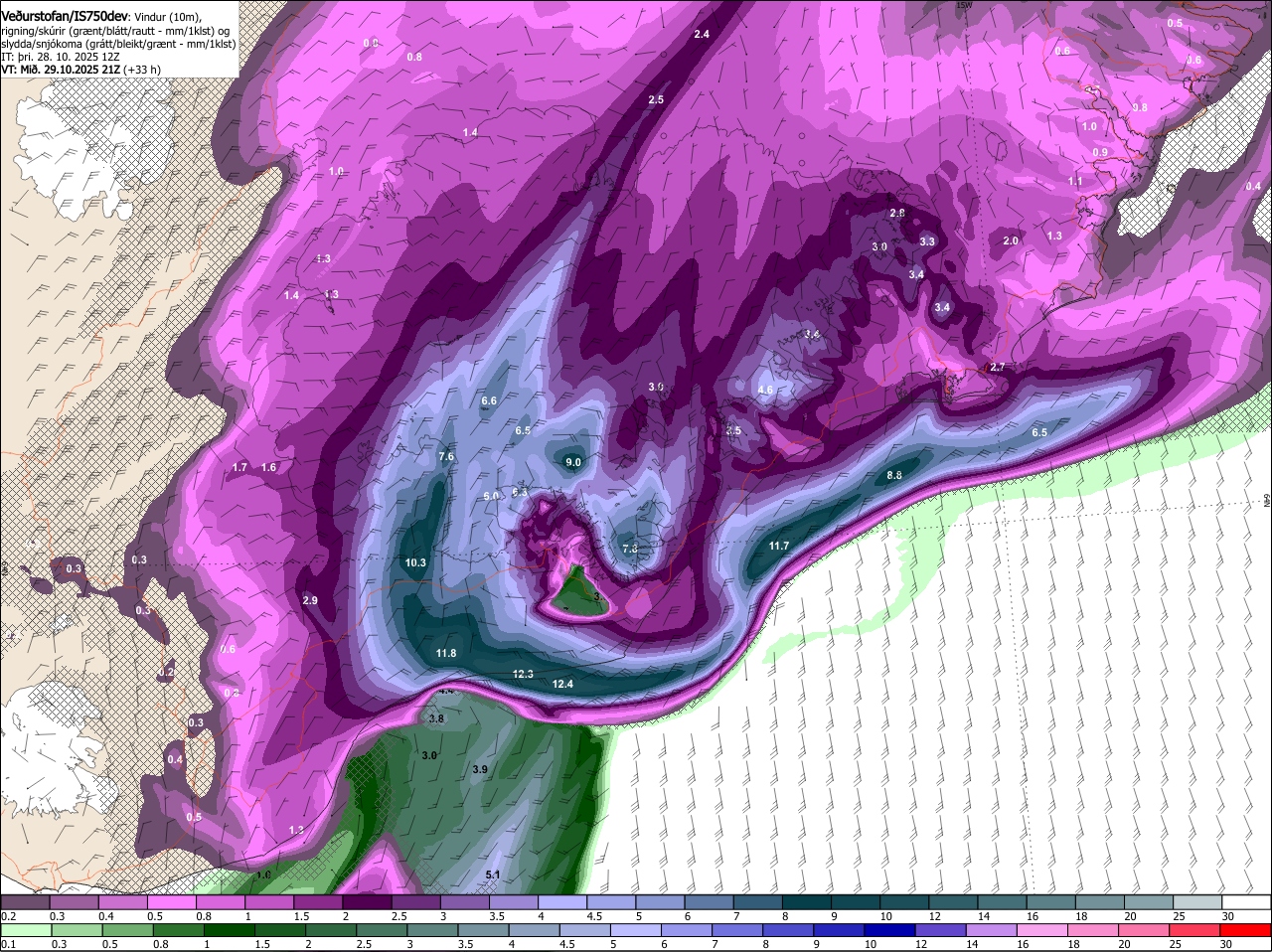The image size is (1272, 952).
Task: Click the 4.6 precipitation value
Action: 765,390
